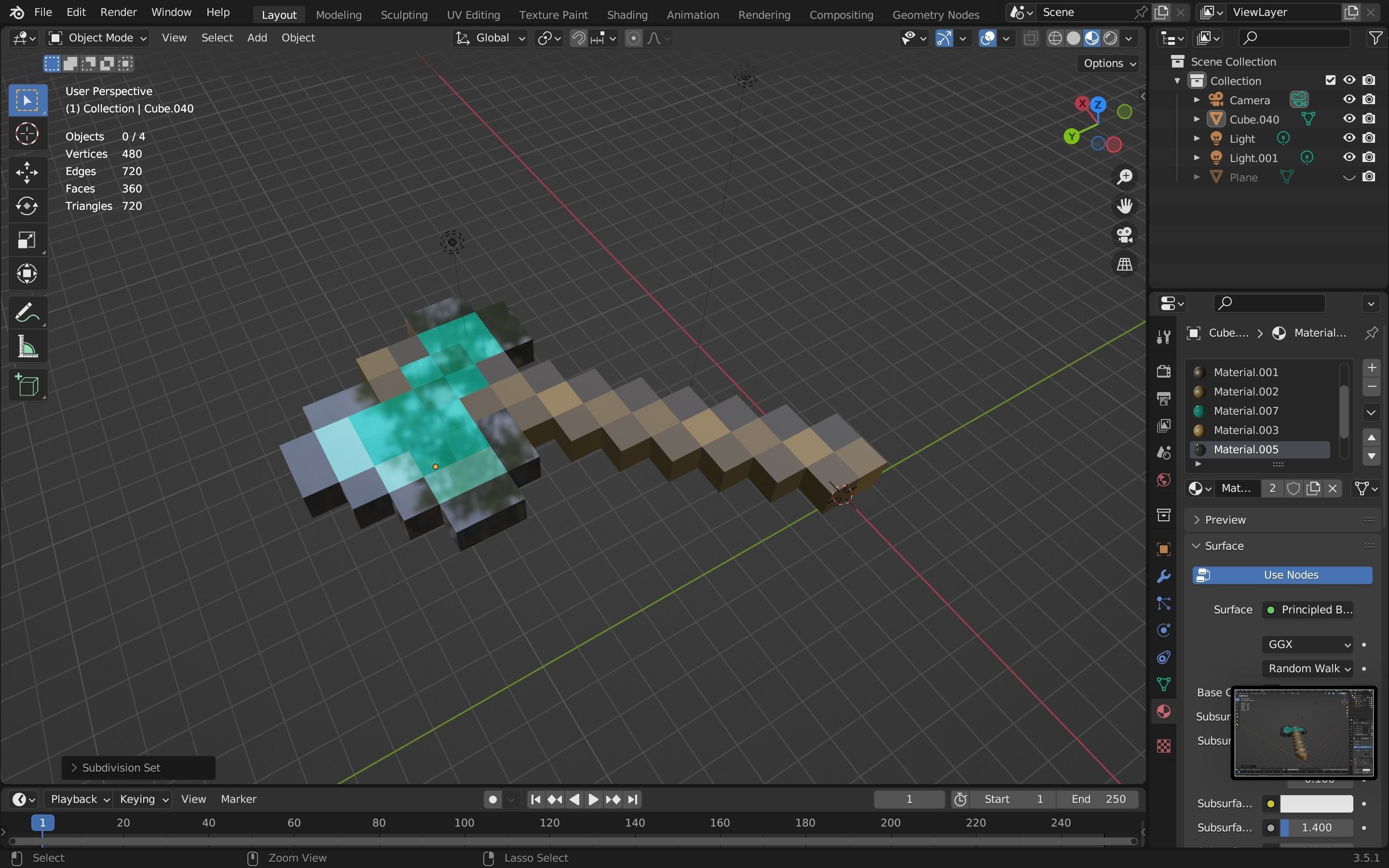Select the Select Box tool
Screen dimensions: 1389x868
27,100
